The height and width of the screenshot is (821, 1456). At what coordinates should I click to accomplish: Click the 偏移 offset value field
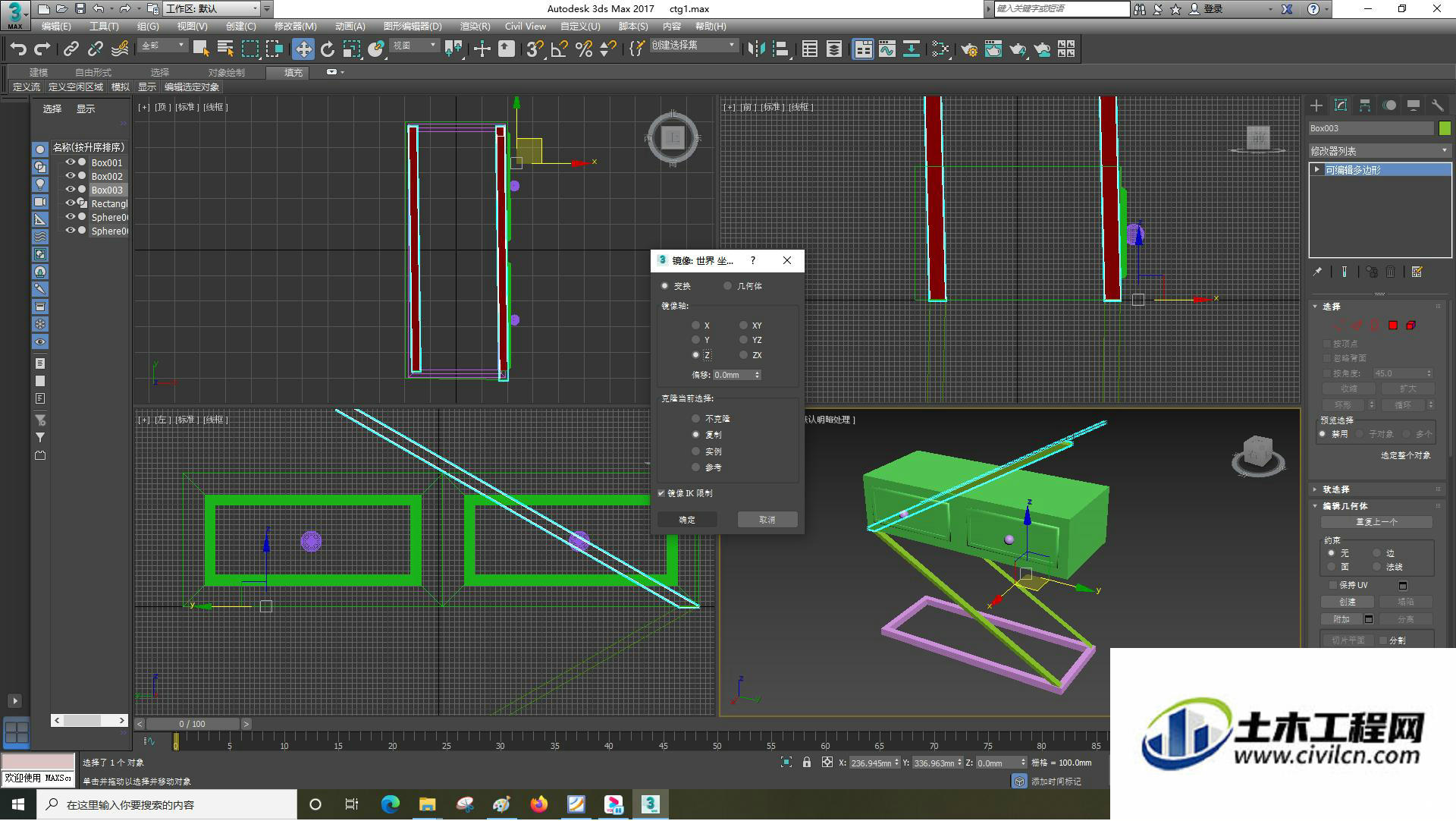click(x=733, y=375)
